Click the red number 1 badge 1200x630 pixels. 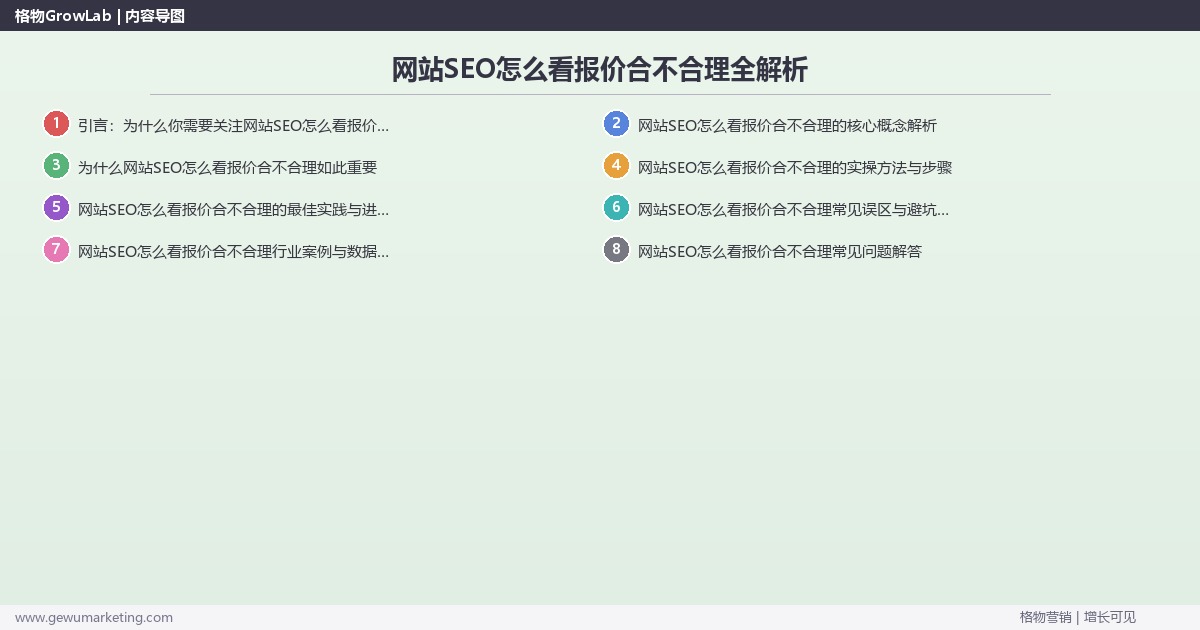pos(56,124)
